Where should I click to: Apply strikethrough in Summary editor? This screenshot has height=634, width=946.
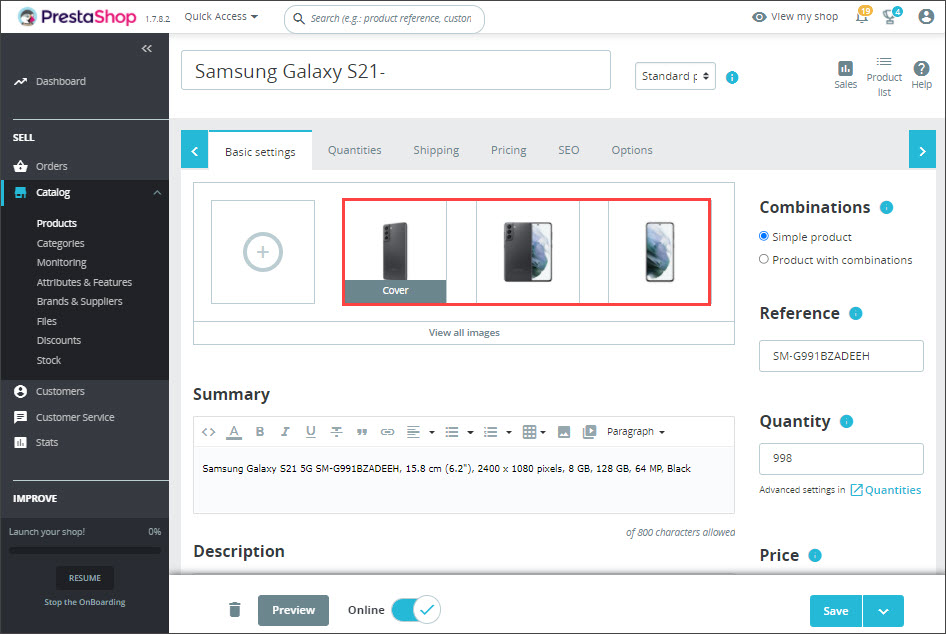337,432
